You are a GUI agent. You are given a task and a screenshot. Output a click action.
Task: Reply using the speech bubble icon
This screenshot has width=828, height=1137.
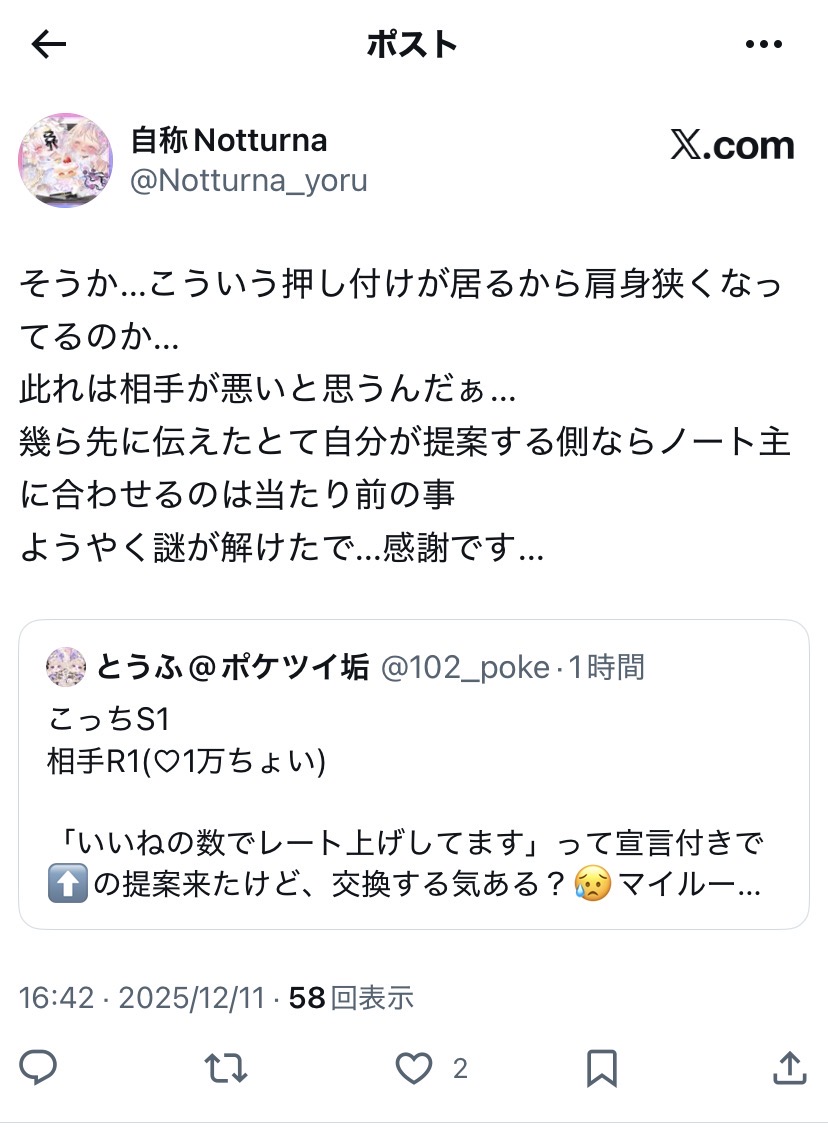pyautogui.click(x=38, y=1069)
